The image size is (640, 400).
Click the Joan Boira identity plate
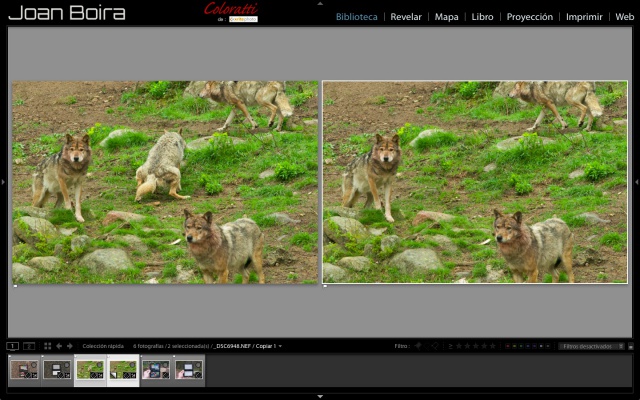coord(67,12)
